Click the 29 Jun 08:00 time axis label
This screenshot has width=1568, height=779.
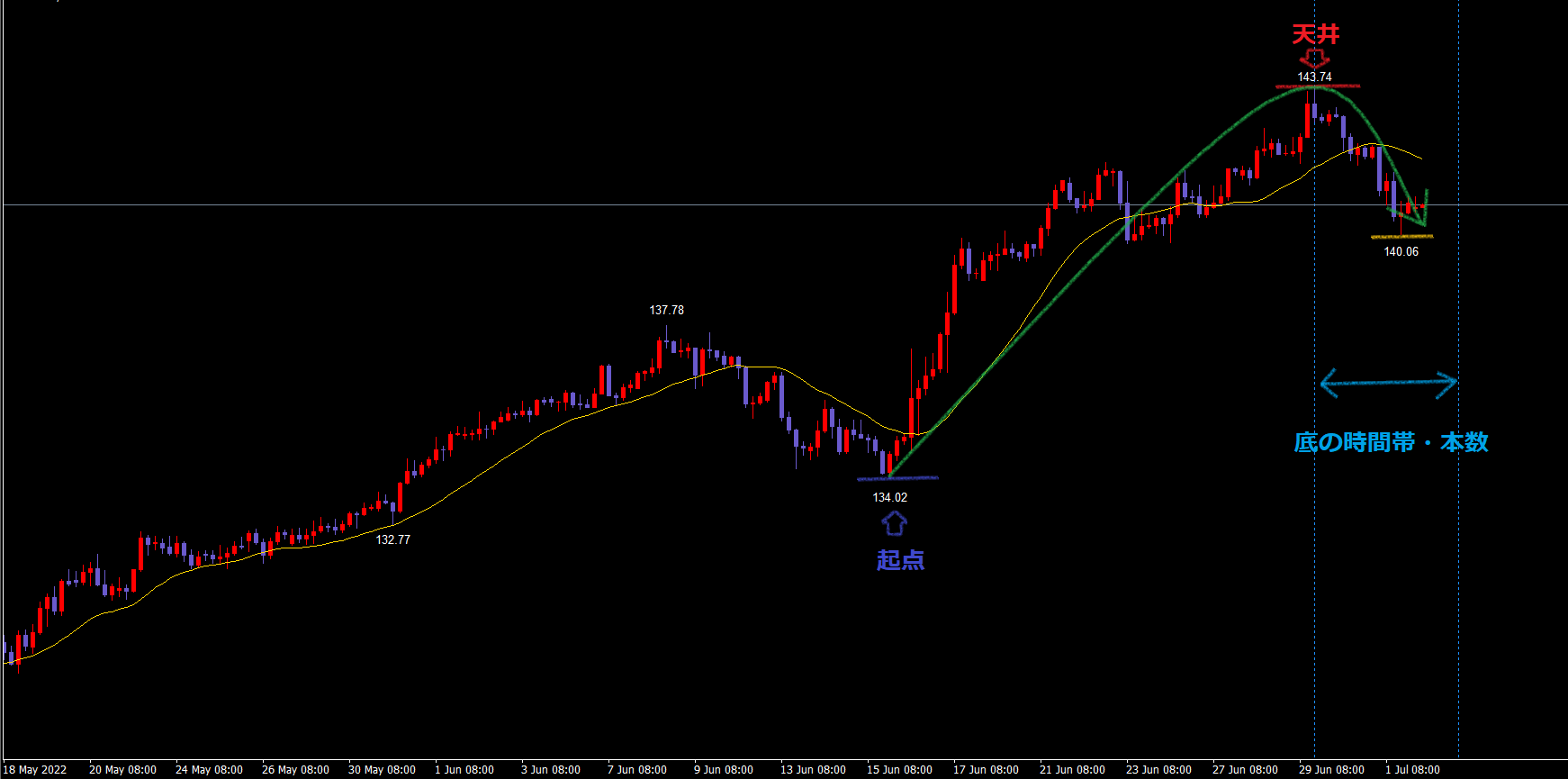point(1330,770)
